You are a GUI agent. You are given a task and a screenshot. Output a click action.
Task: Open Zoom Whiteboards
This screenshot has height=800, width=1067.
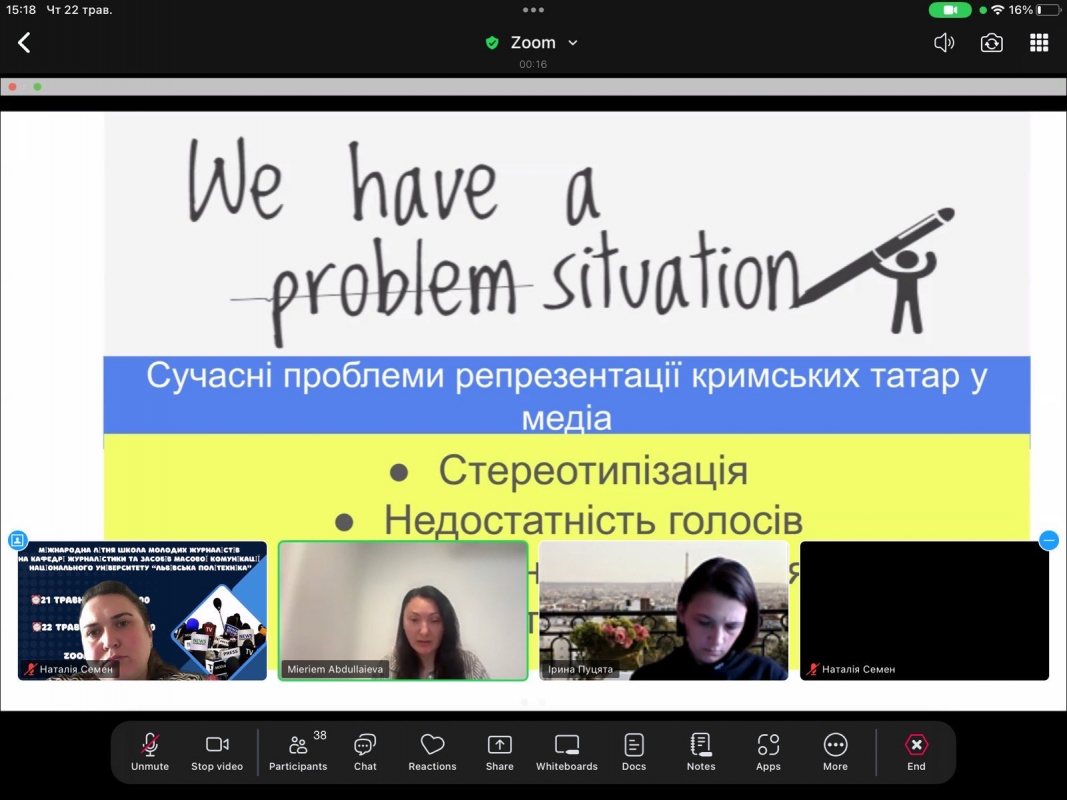pyautogui.click(x=566, y=751)
